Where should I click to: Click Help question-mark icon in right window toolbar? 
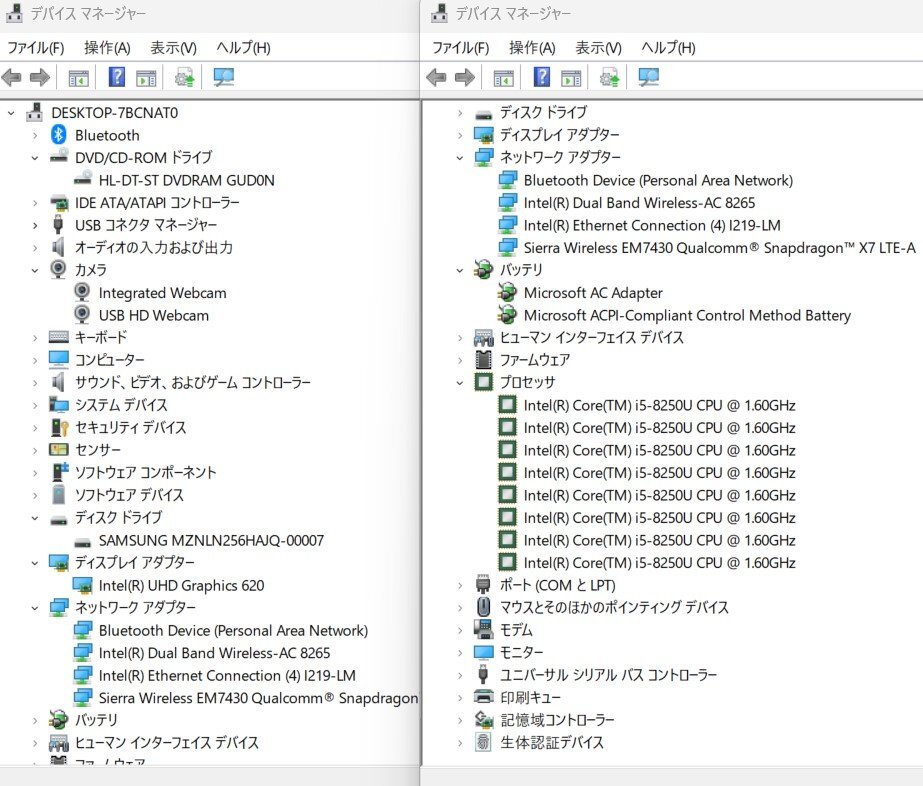pos(542,77)
